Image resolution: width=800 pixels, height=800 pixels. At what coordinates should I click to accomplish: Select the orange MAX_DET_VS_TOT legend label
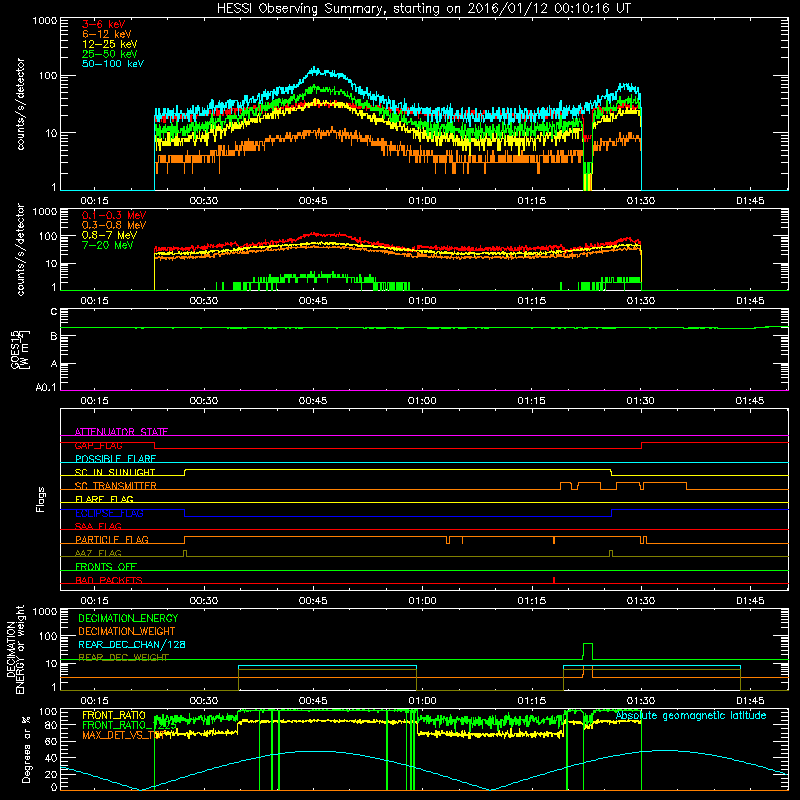[125, 735]
